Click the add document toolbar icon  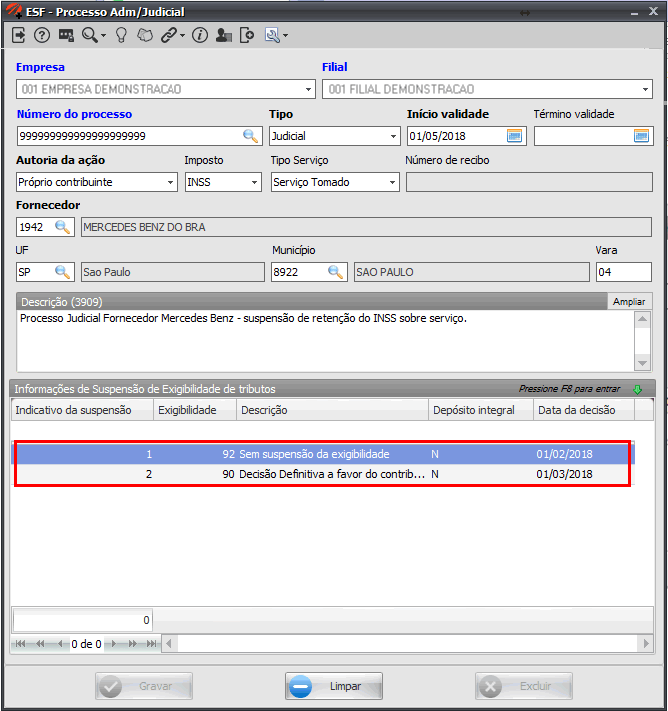(x=247, y=35)
